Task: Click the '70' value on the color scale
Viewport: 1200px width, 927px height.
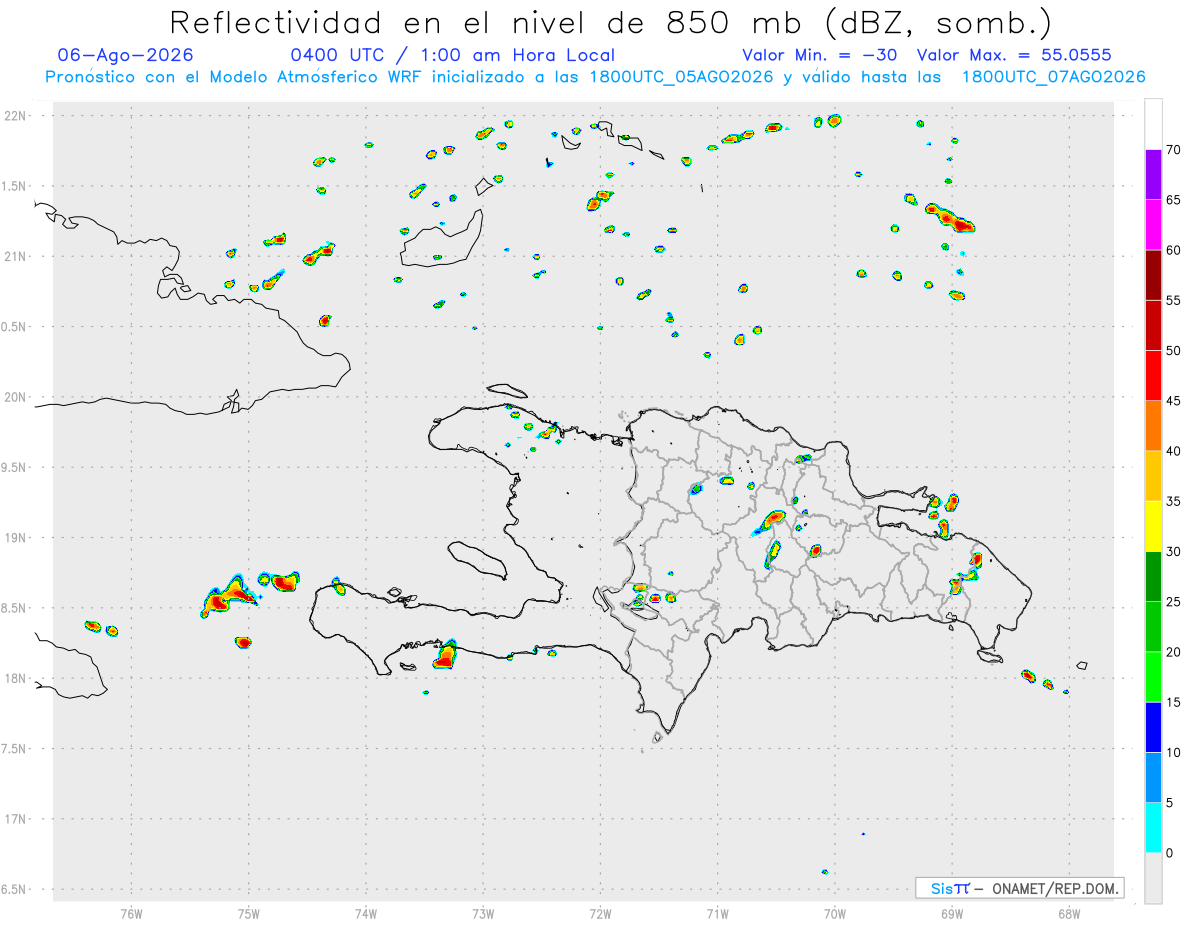Action: coord(1173,150)
